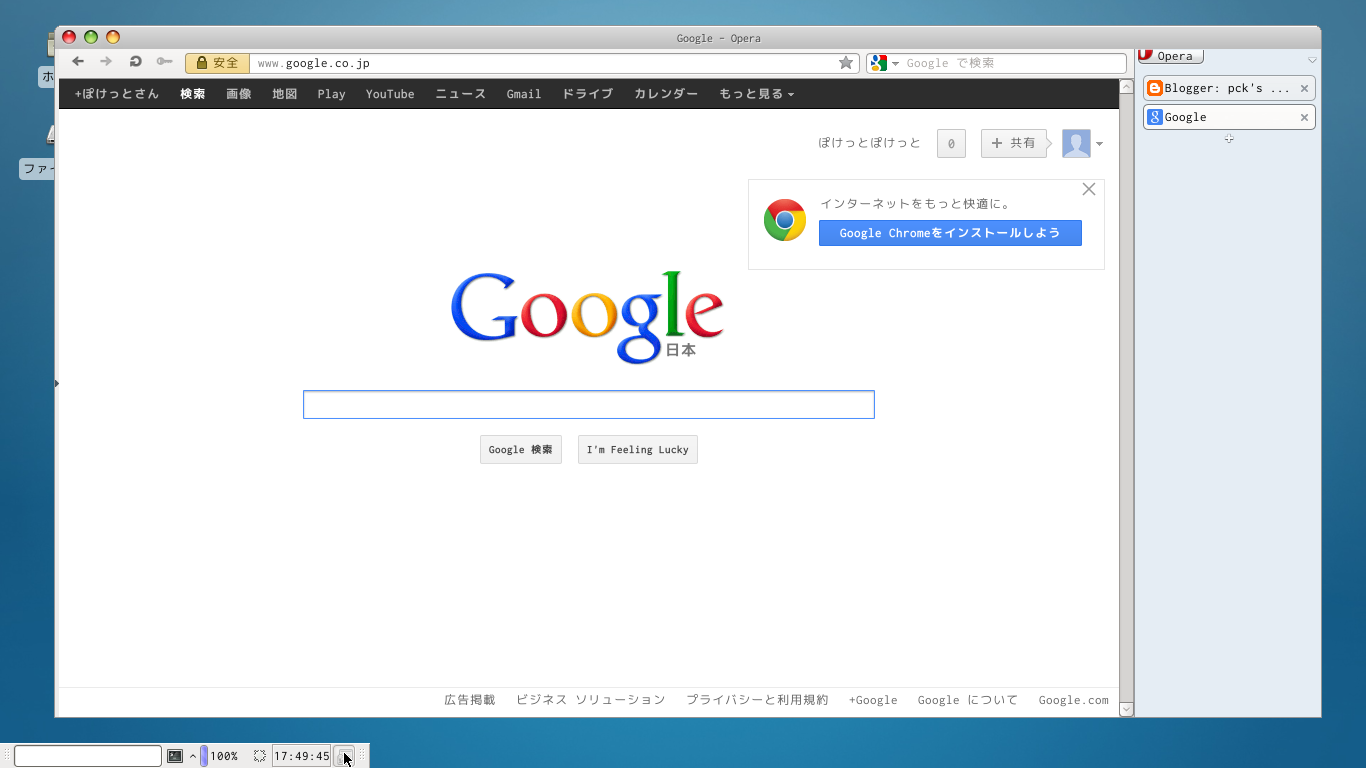Click the Chrome logo in the promo box
1366x768 pixels.
[x=785, y=220]
